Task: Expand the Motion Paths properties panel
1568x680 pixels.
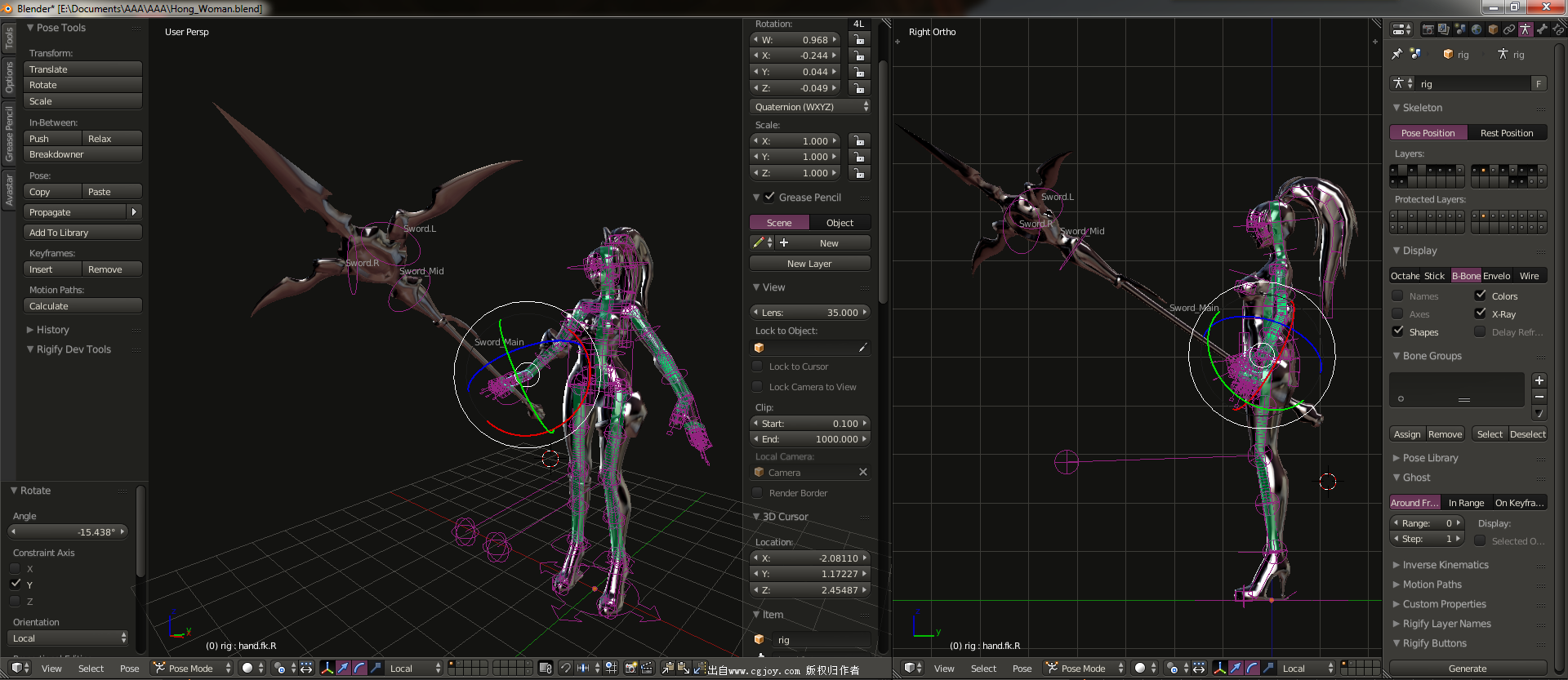Action: 1432,584
